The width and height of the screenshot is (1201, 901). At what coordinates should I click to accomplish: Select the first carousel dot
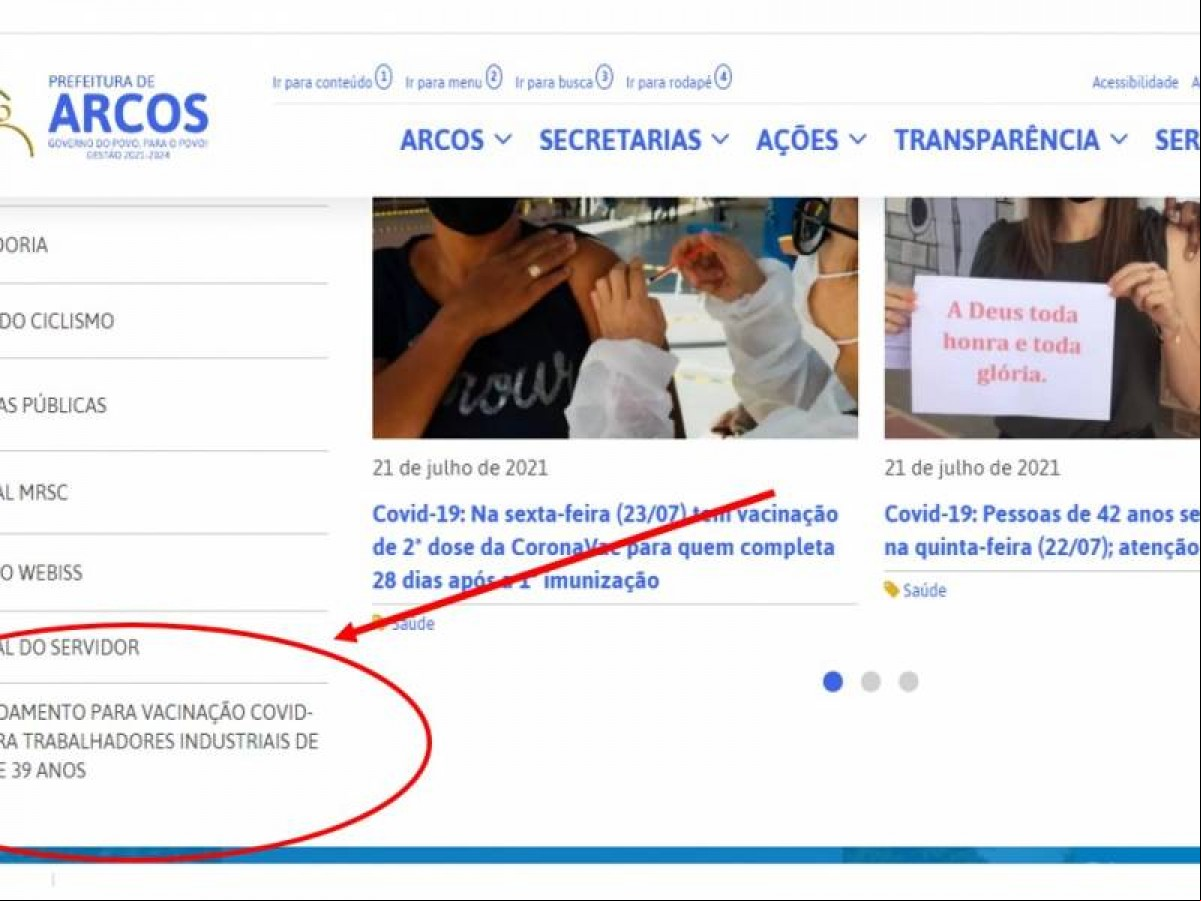pyautogui.click(x=833, y=682)
